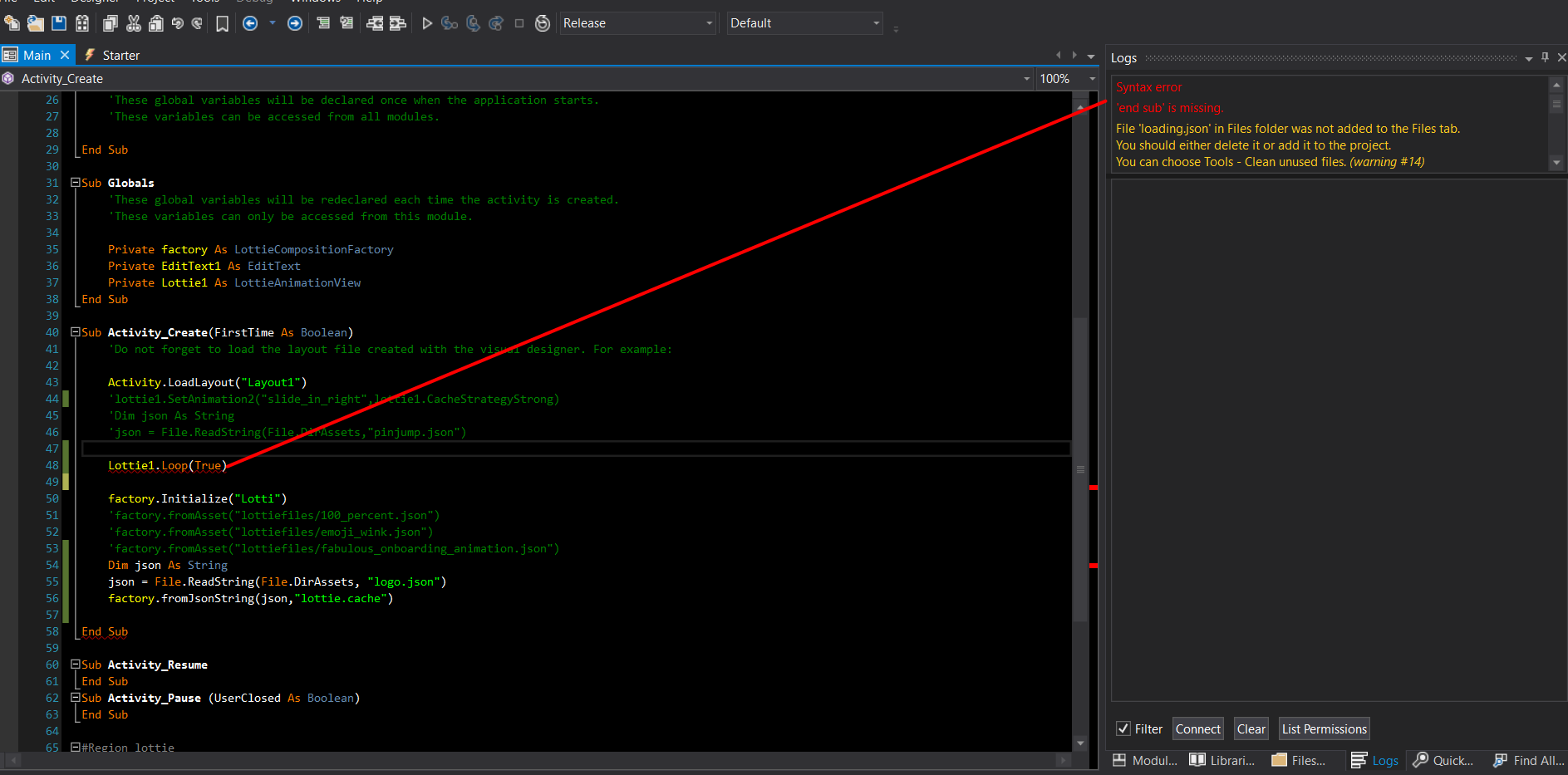This screenshot has height=775, width=1568.
Task: Click the List Permissions button
Action: coord(1324,728)
